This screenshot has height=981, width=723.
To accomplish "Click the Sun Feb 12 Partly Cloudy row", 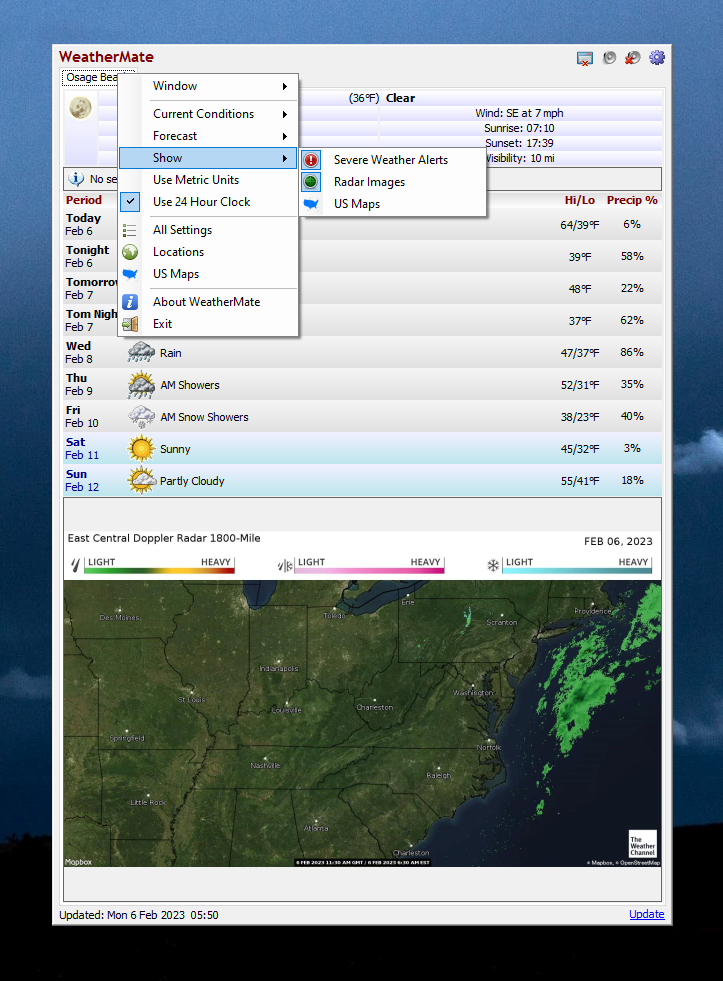I will point(363,480).
